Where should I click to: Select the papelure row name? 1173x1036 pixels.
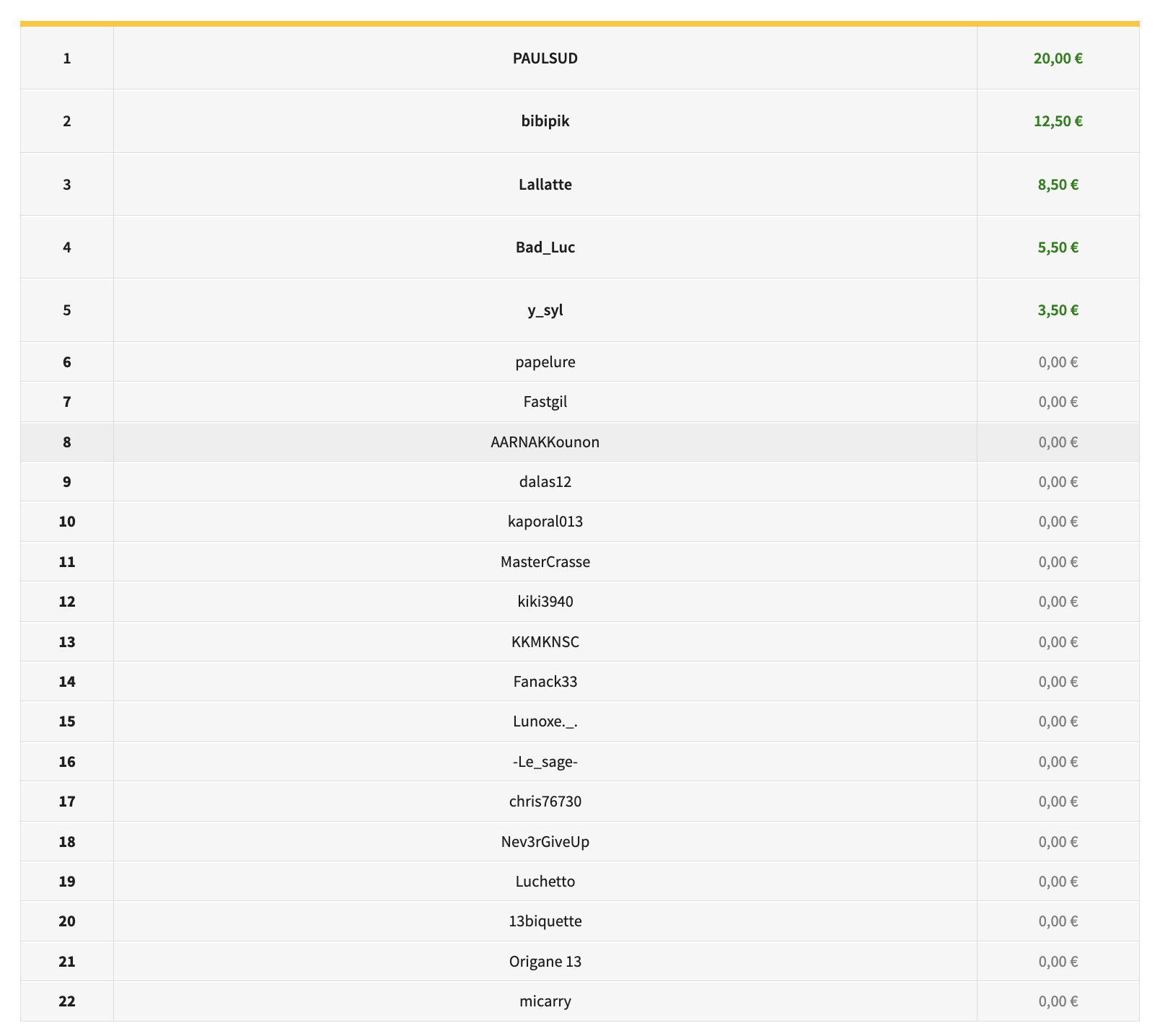point(545,362)
